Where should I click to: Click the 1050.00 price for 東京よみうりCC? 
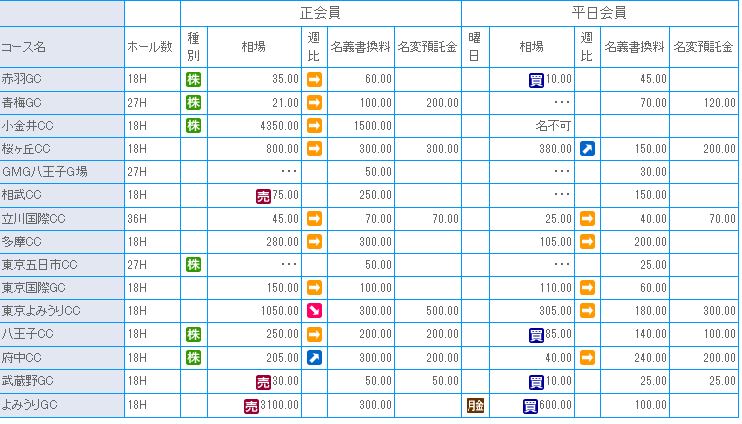[x=280, y=311]
